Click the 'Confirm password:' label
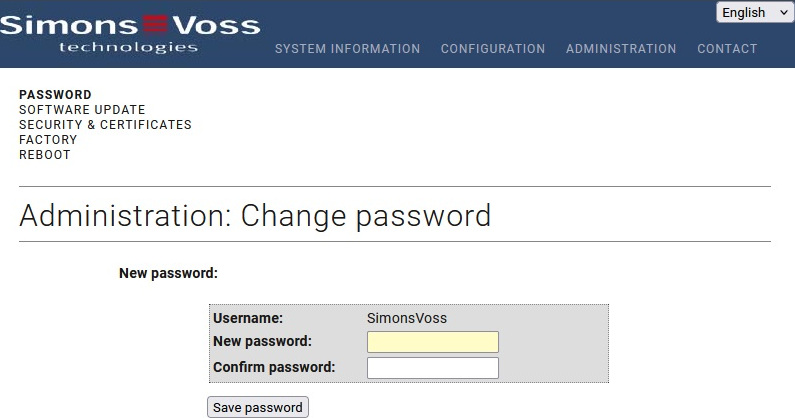This screenshot has width=795, height=418. click(x=274, y=367)
